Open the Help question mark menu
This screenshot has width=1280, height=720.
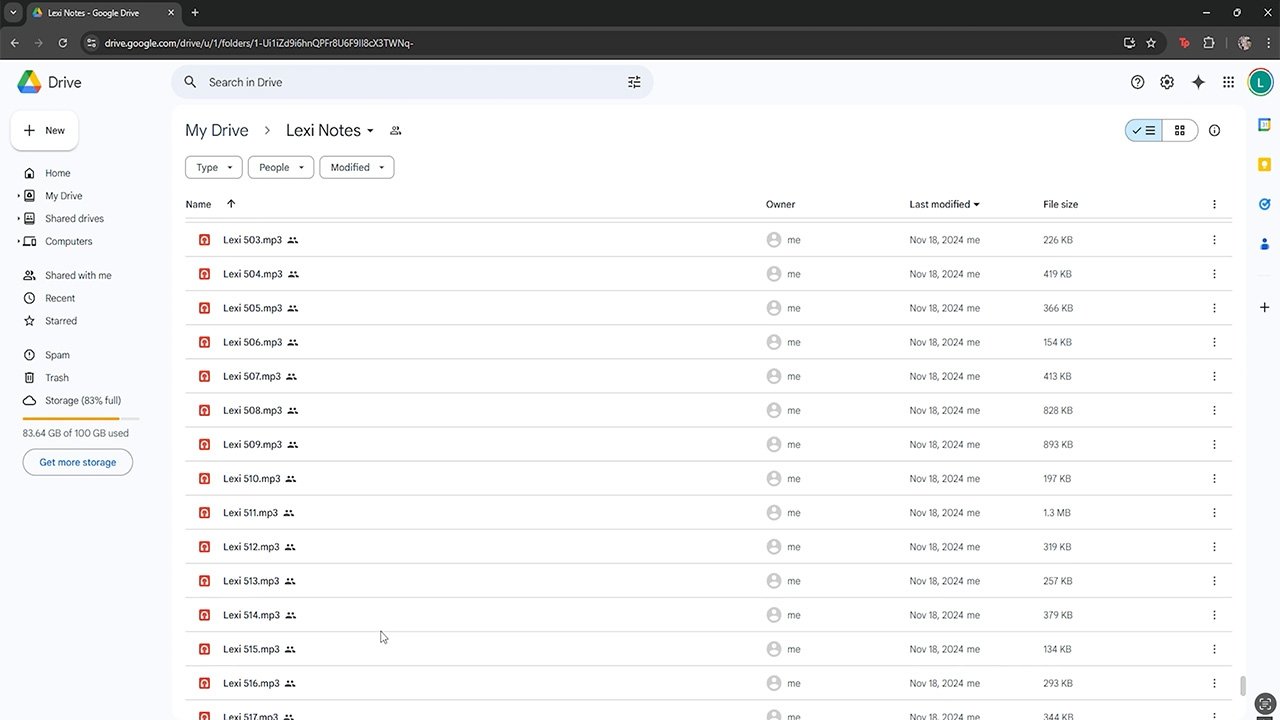point(1137,82)
